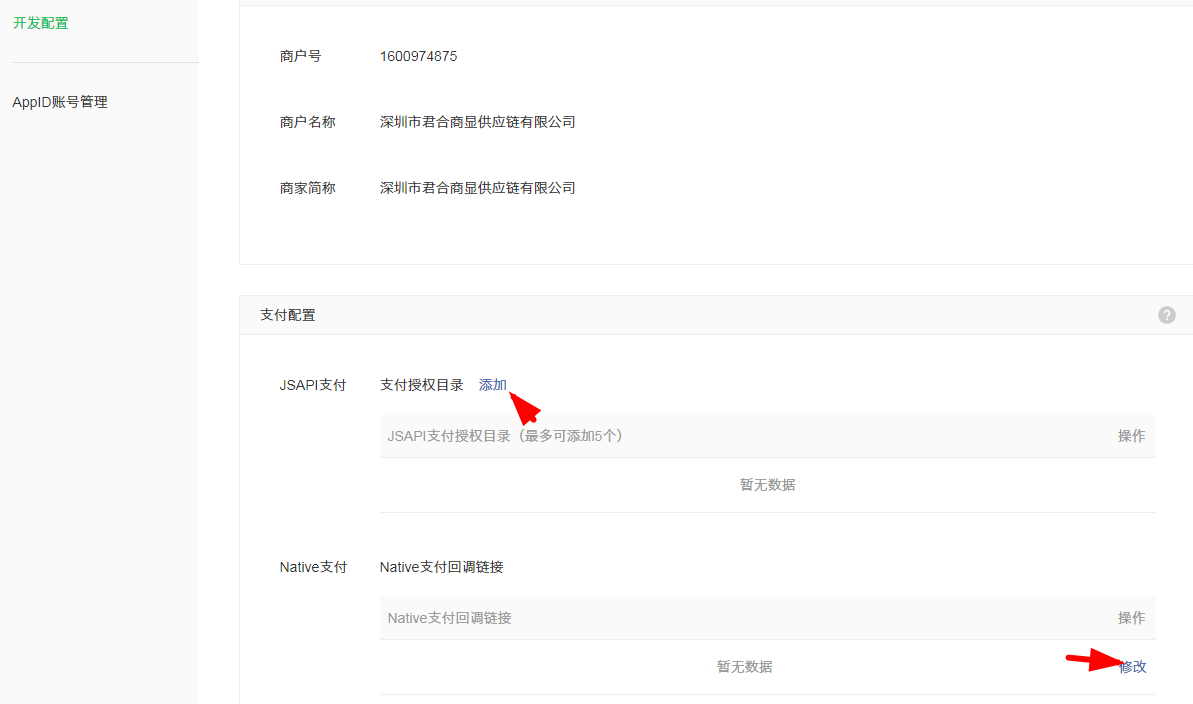Click 支付授权目录 label text
Screen dimensions: 1193x704
point(421,384)
